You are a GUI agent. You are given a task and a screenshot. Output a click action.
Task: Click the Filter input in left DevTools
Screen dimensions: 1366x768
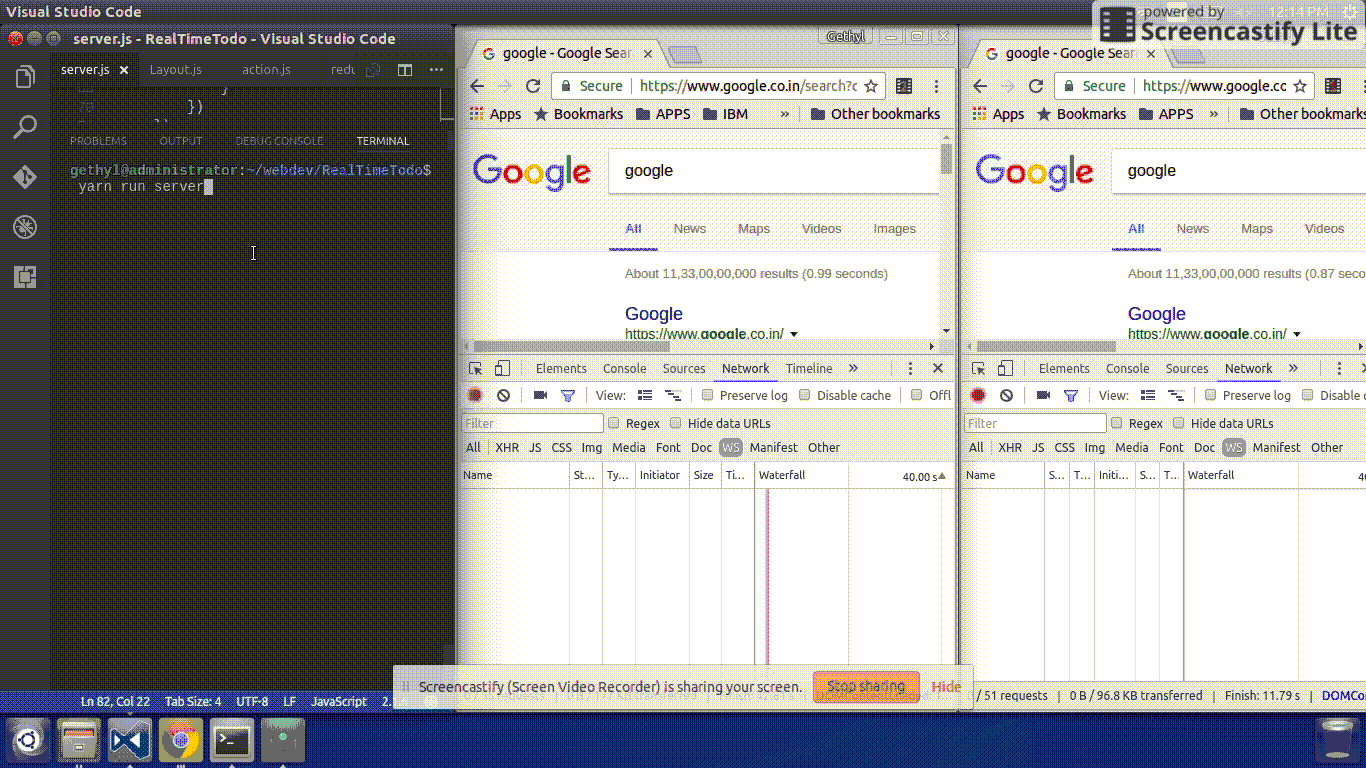click(533, 423)
